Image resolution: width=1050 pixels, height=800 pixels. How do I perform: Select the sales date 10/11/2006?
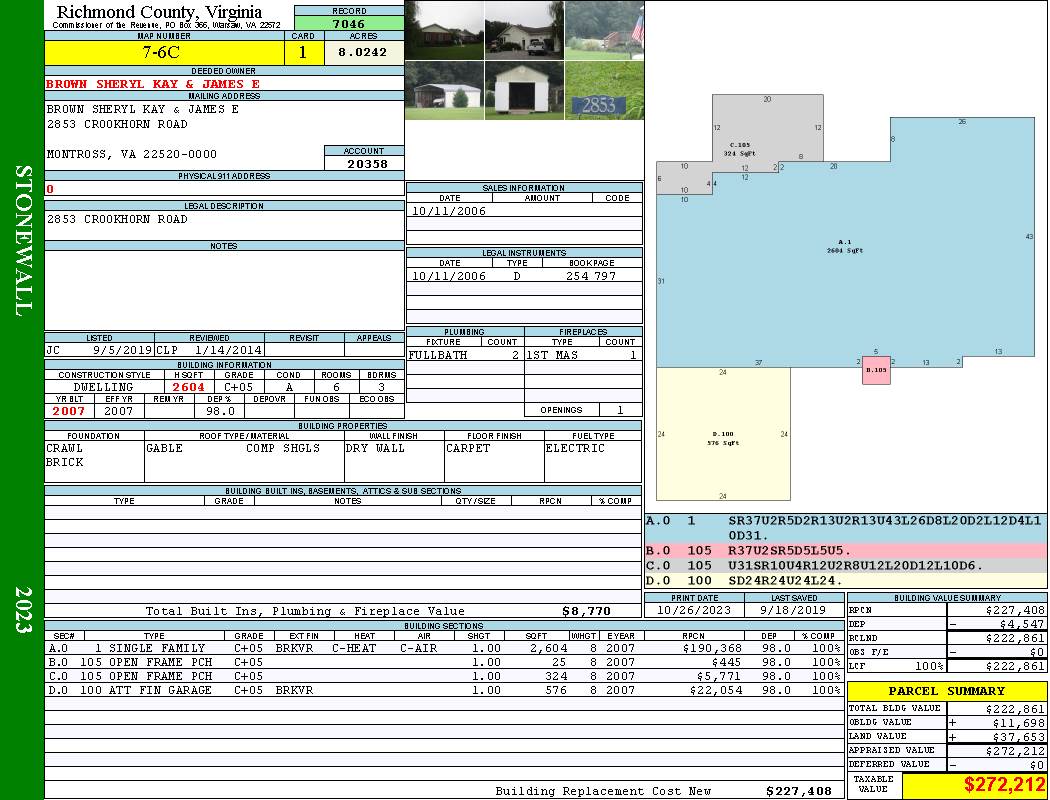[449, 211]
